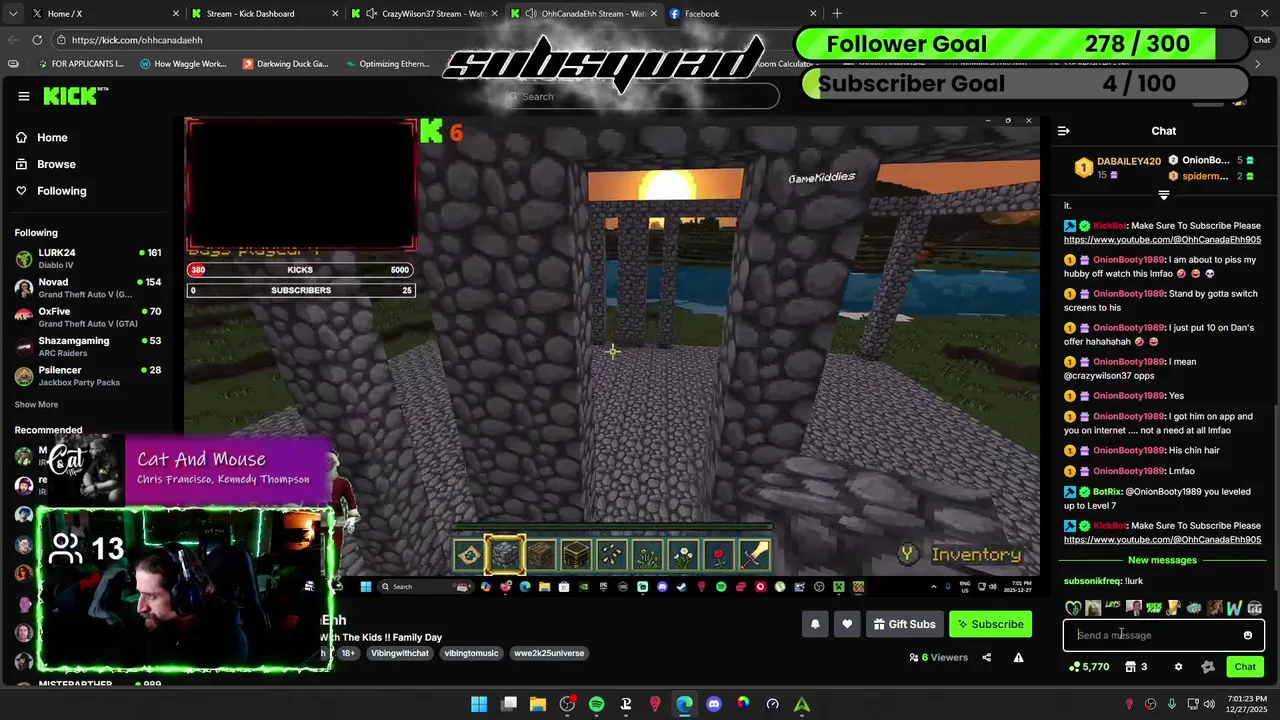Expand the chat leaderboard arrow

pyautogui.click(x=1164, y=195)
